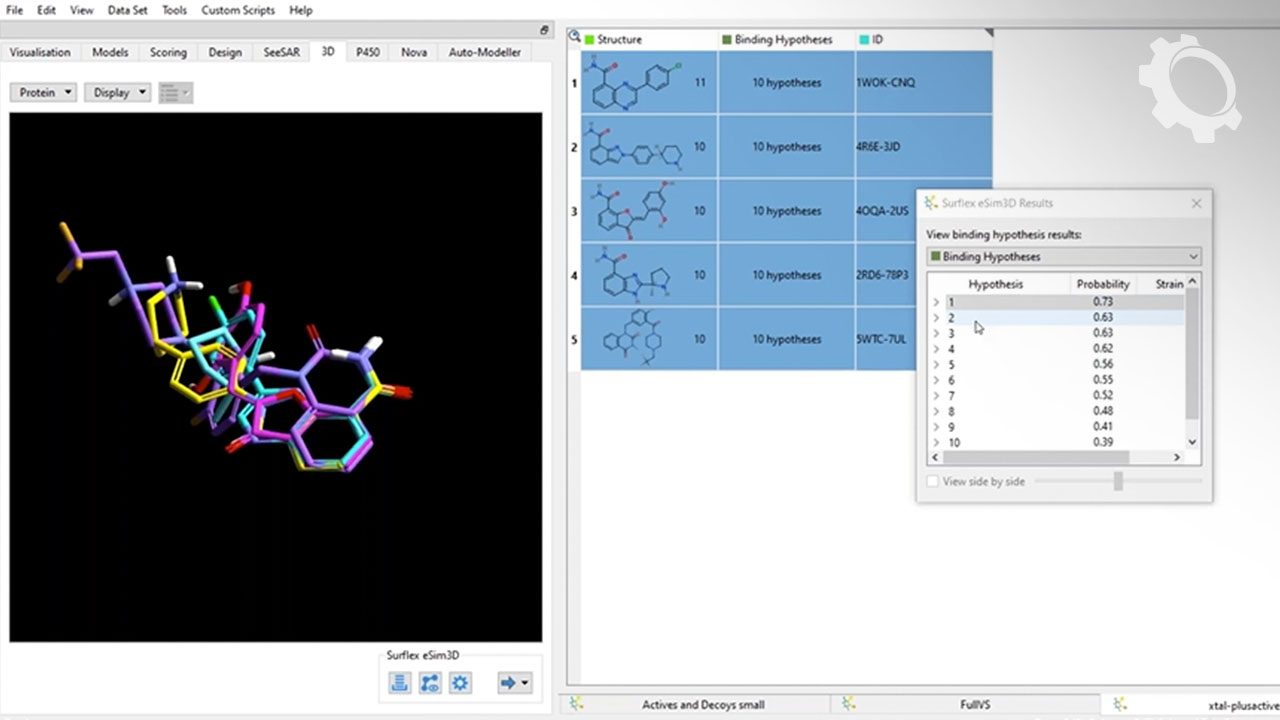Image resolution: width=1280 pixels, height=720 pixels.
Task: Close the Surflex eSim3D Results dialog
Action: pyautogui.click(x=1196, y=203)
